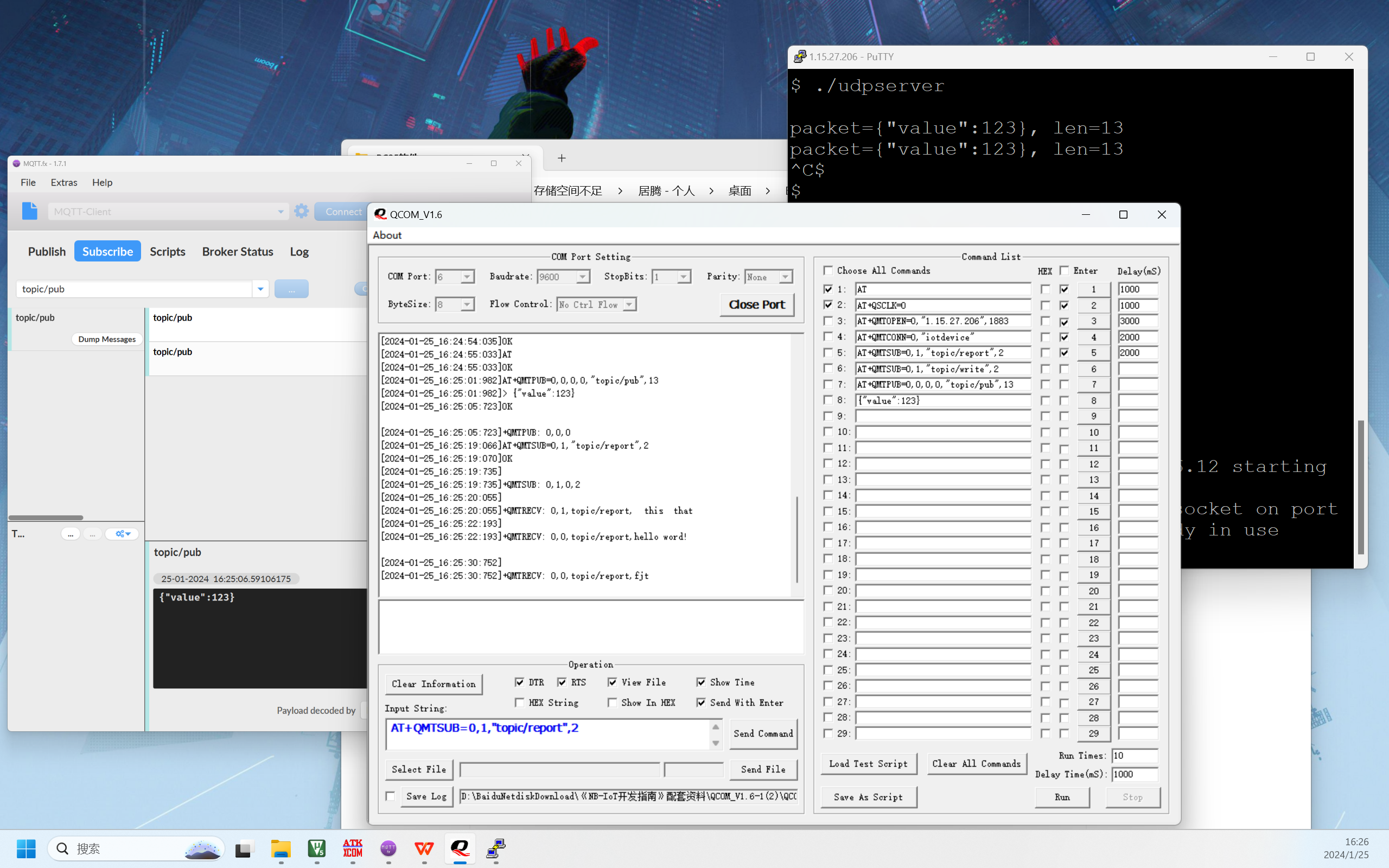Click the Run Times input field
The image size is (1389, 868).
(1134, 756)
